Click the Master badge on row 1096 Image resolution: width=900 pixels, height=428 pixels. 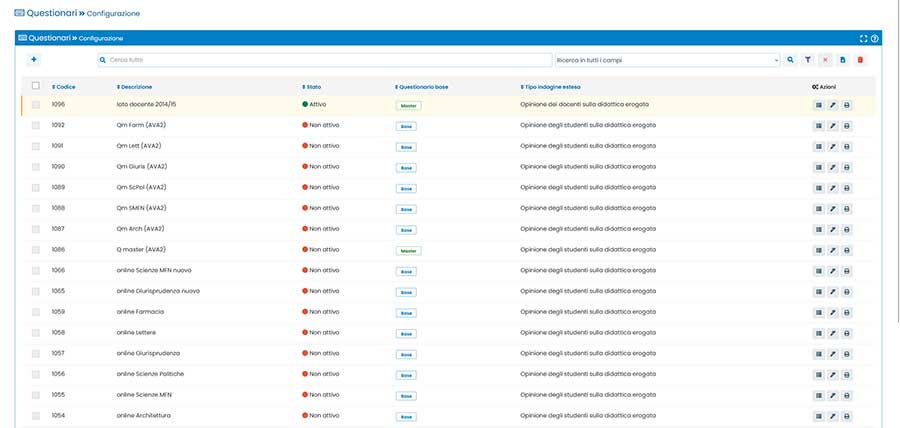point(408,104)
